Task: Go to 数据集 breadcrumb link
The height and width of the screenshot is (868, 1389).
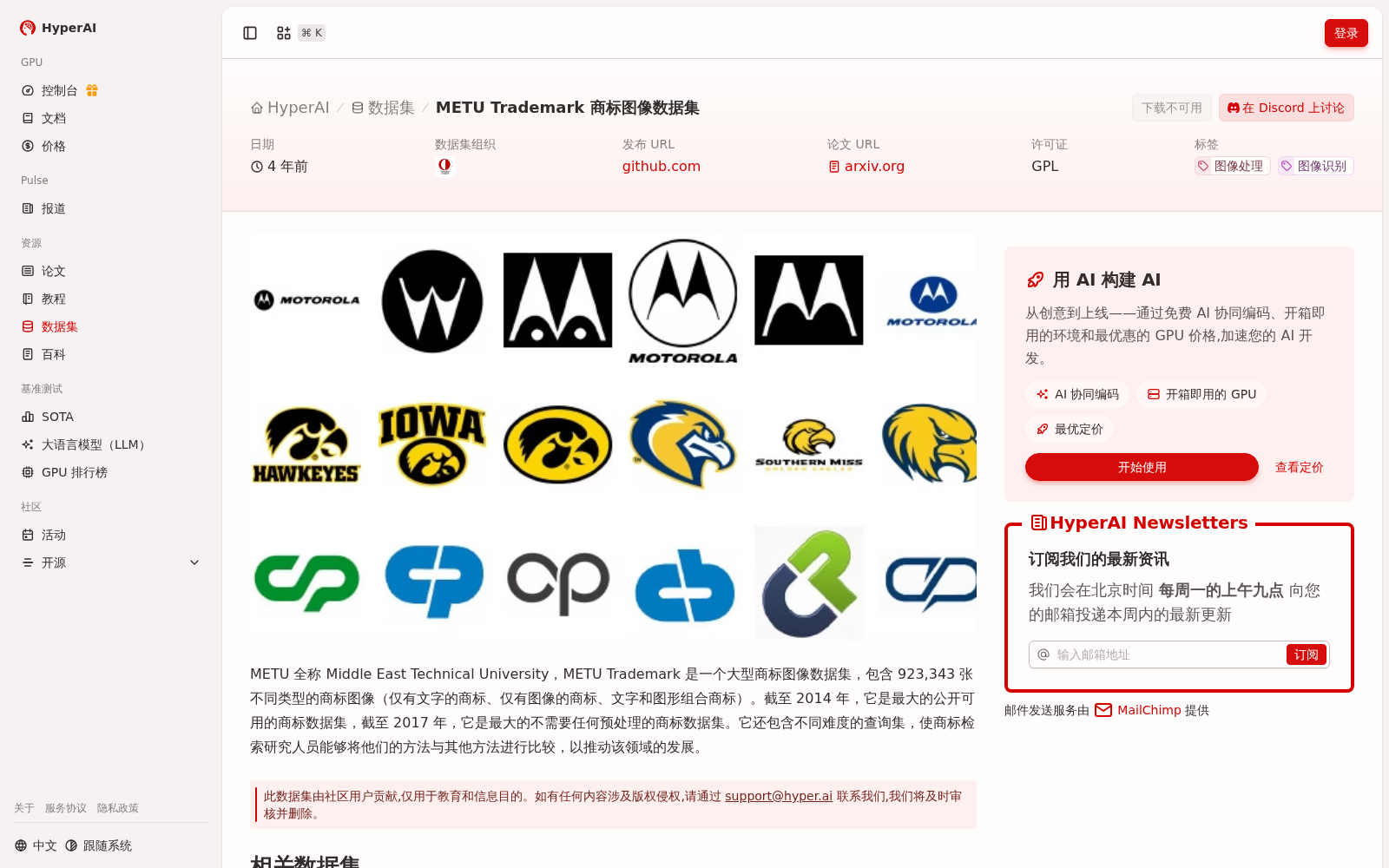Action: (383, 108)
